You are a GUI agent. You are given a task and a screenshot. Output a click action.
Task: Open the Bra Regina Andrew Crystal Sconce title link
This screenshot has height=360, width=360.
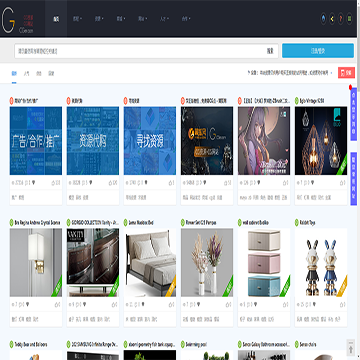(x=37, y=222)
